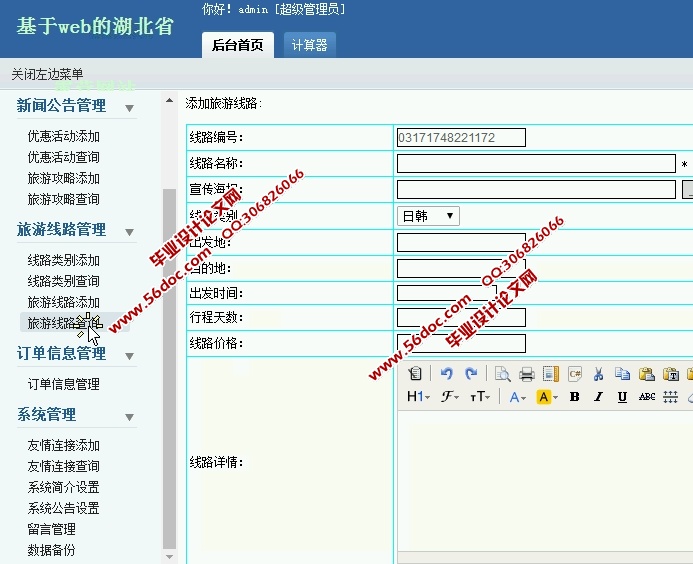693x564 pixels.
Task: Toggle strikethrough ABC formatting
Action: click(x=647, y=397)
